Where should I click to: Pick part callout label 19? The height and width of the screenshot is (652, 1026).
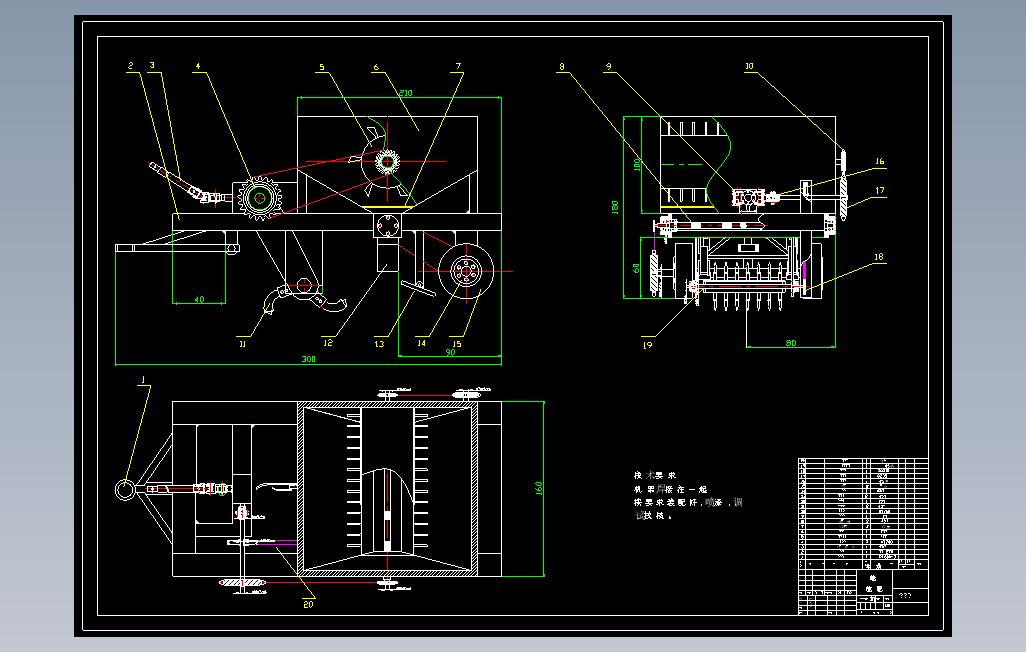pos(648,345)
